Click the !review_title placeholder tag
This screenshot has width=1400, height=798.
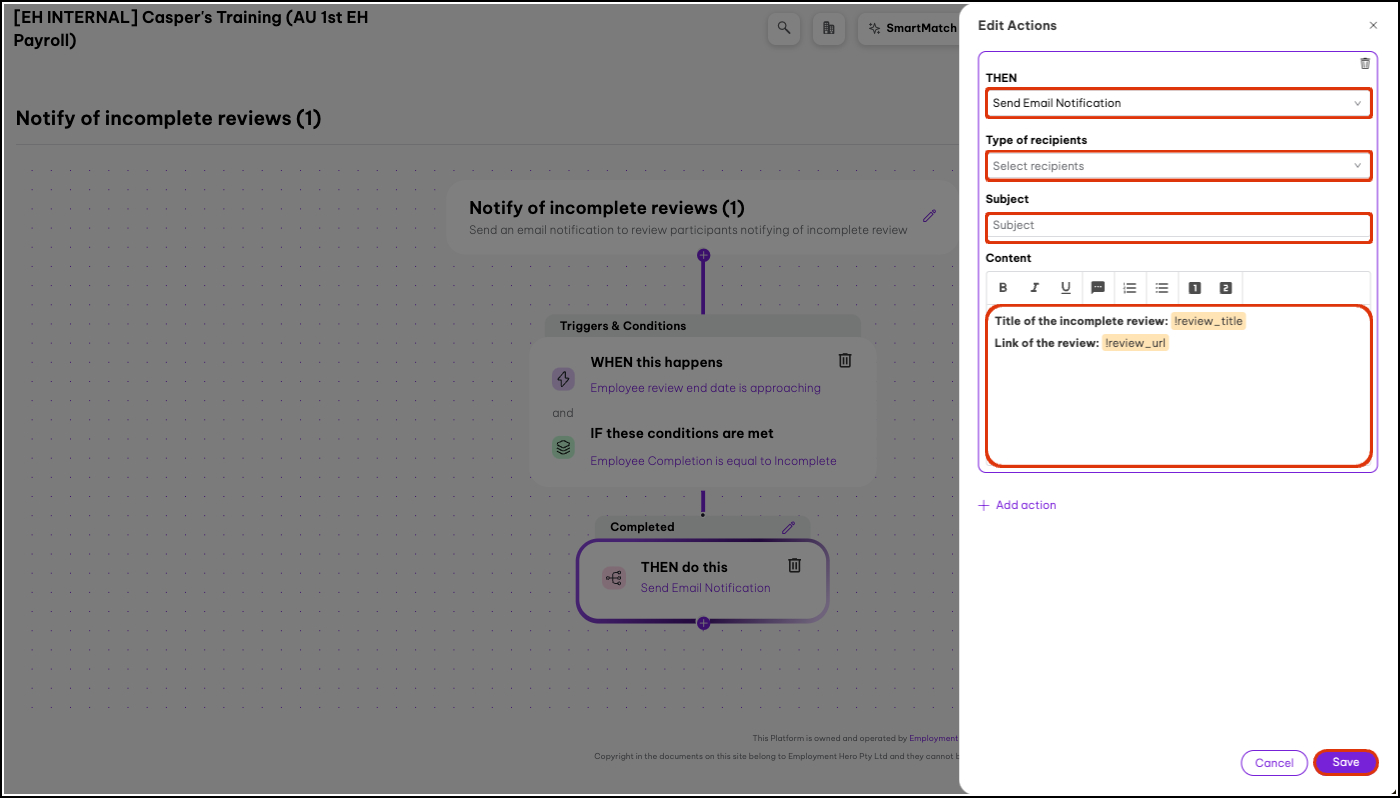point(1209,321)
